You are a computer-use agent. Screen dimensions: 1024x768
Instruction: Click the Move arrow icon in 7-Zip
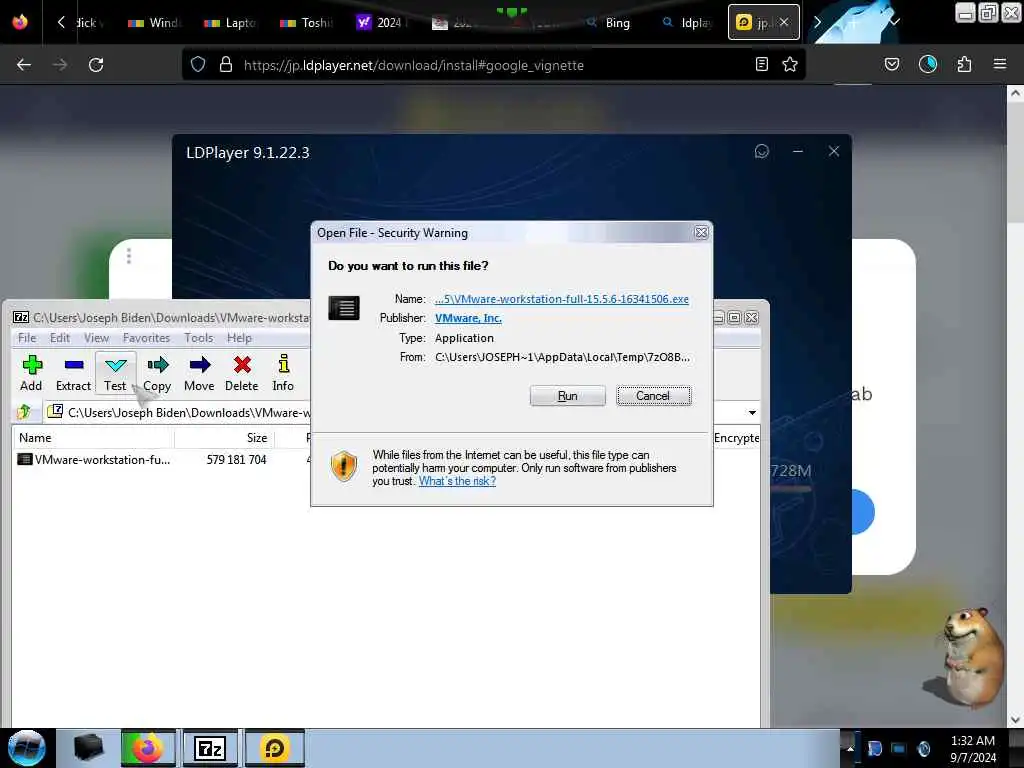click(x=199, y=373)
